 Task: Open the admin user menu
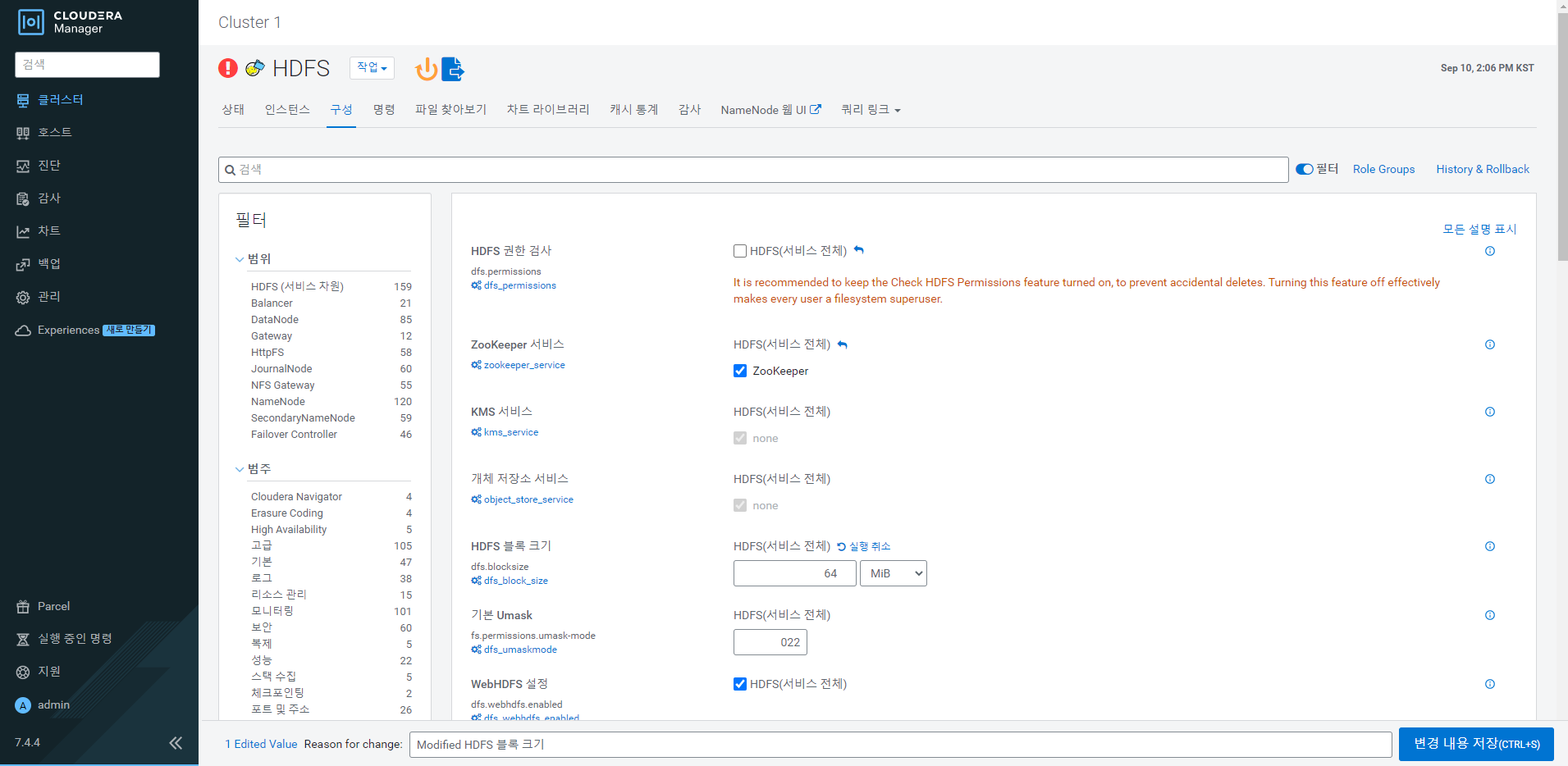coord(43,704)
